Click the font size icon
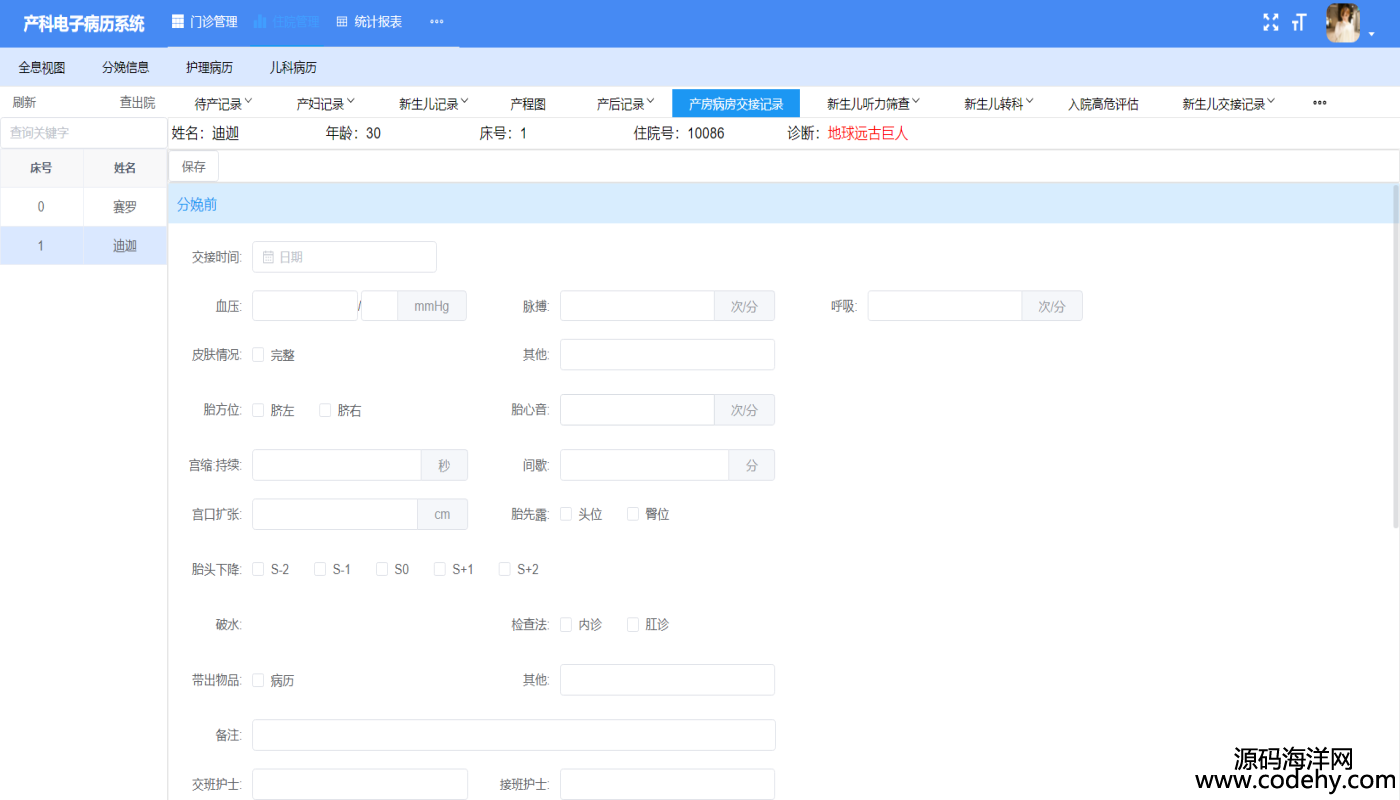Image resolution: width=1400 pixels, height=800 pixels. pos(1299,22)
